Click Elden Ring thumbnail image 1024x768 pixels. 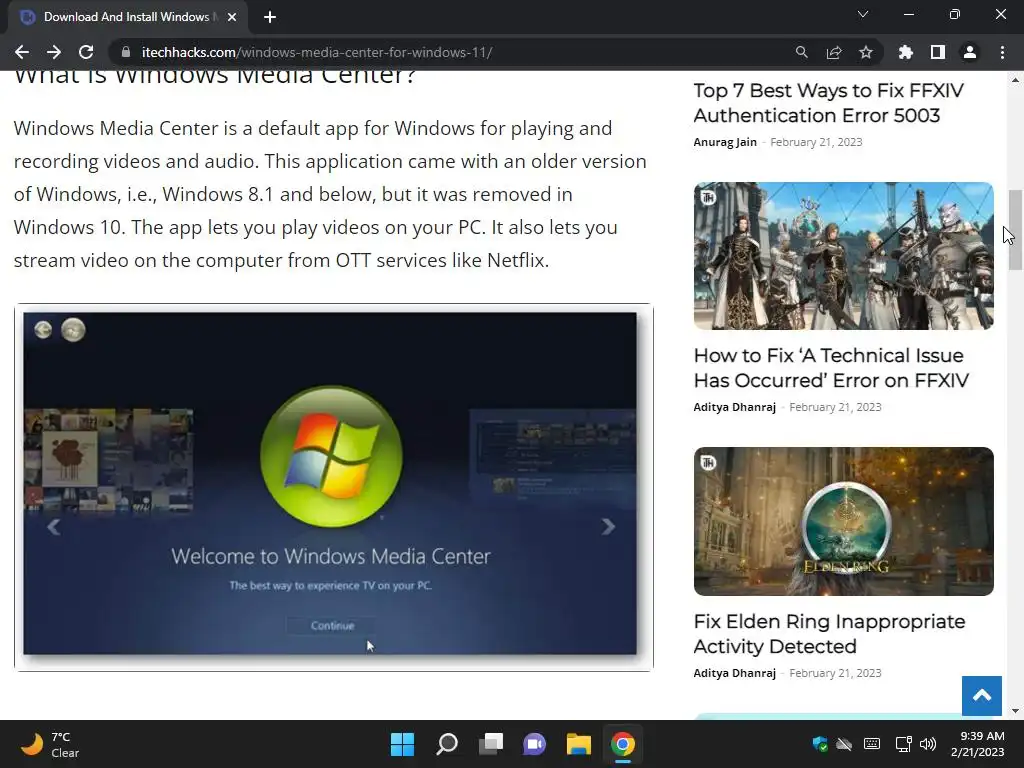[x=844, y=521]
